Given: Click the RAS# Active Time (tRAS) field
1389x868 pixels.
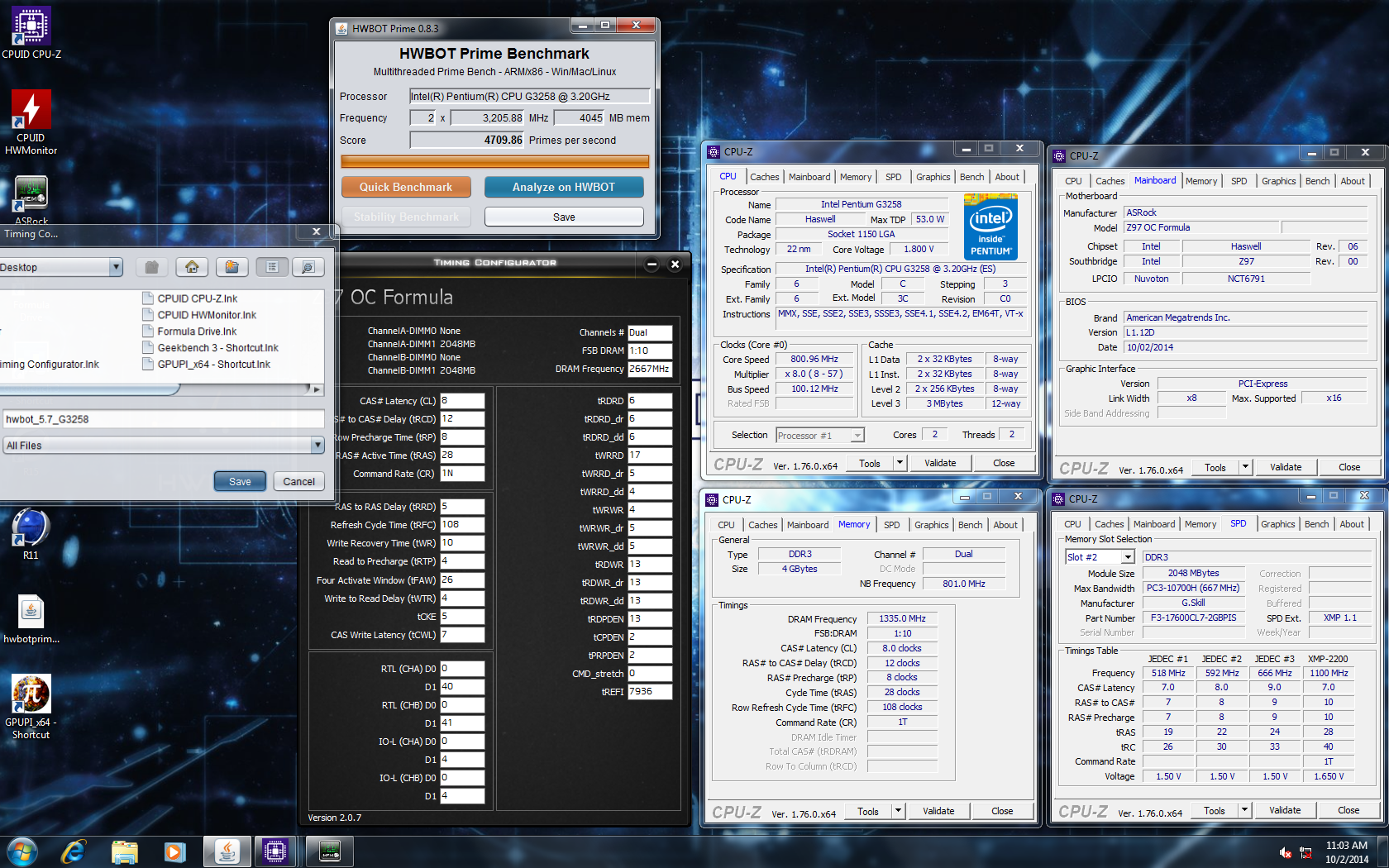Looking at the screenshot, I should click(462, 455).
